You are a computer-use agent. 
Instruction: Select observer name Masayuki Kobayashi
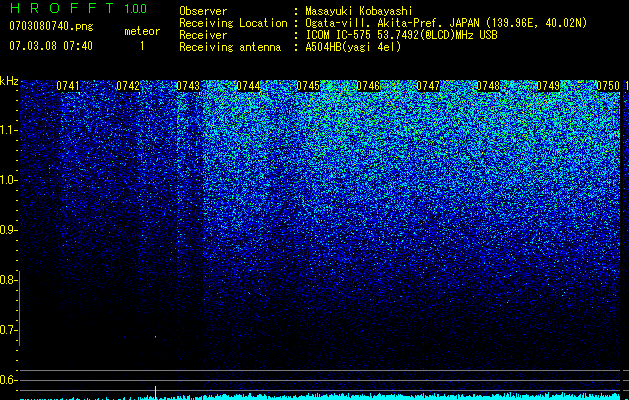tap(359, 11)
